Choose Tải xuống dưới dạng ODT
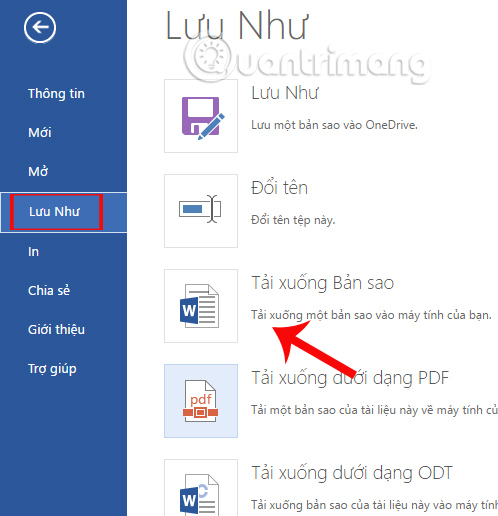The height and width of the screenshot is (516, 498). 352,473
